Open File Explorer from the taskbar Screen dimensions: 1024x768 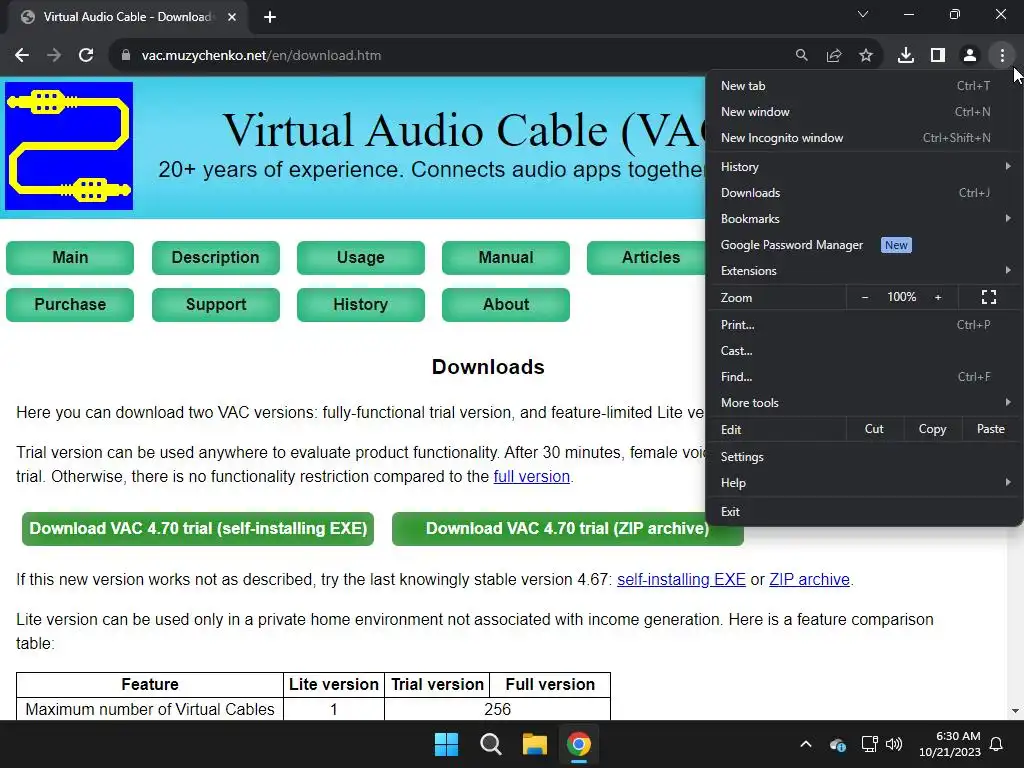click(534, 744)
